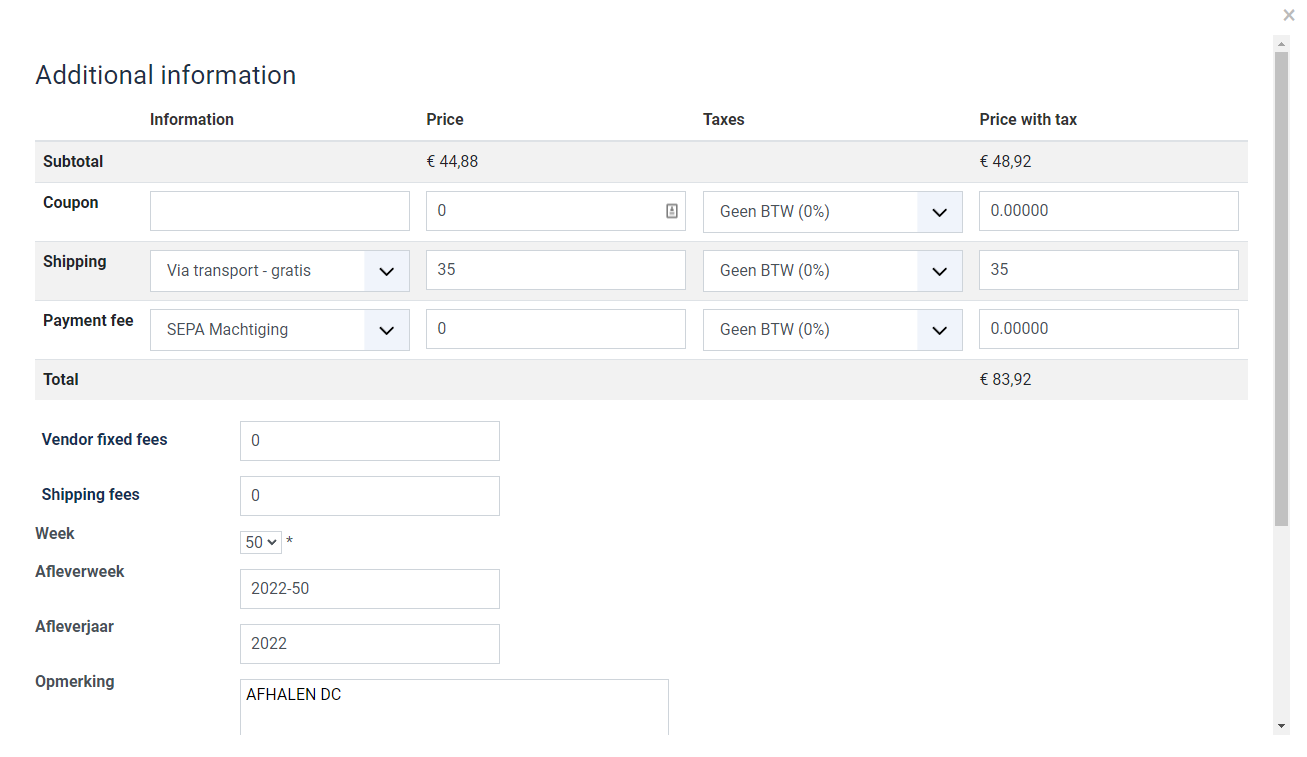Screen dimensions: 1307x757
Task: Close the Additional information dialog
Action: [1289, 15]
